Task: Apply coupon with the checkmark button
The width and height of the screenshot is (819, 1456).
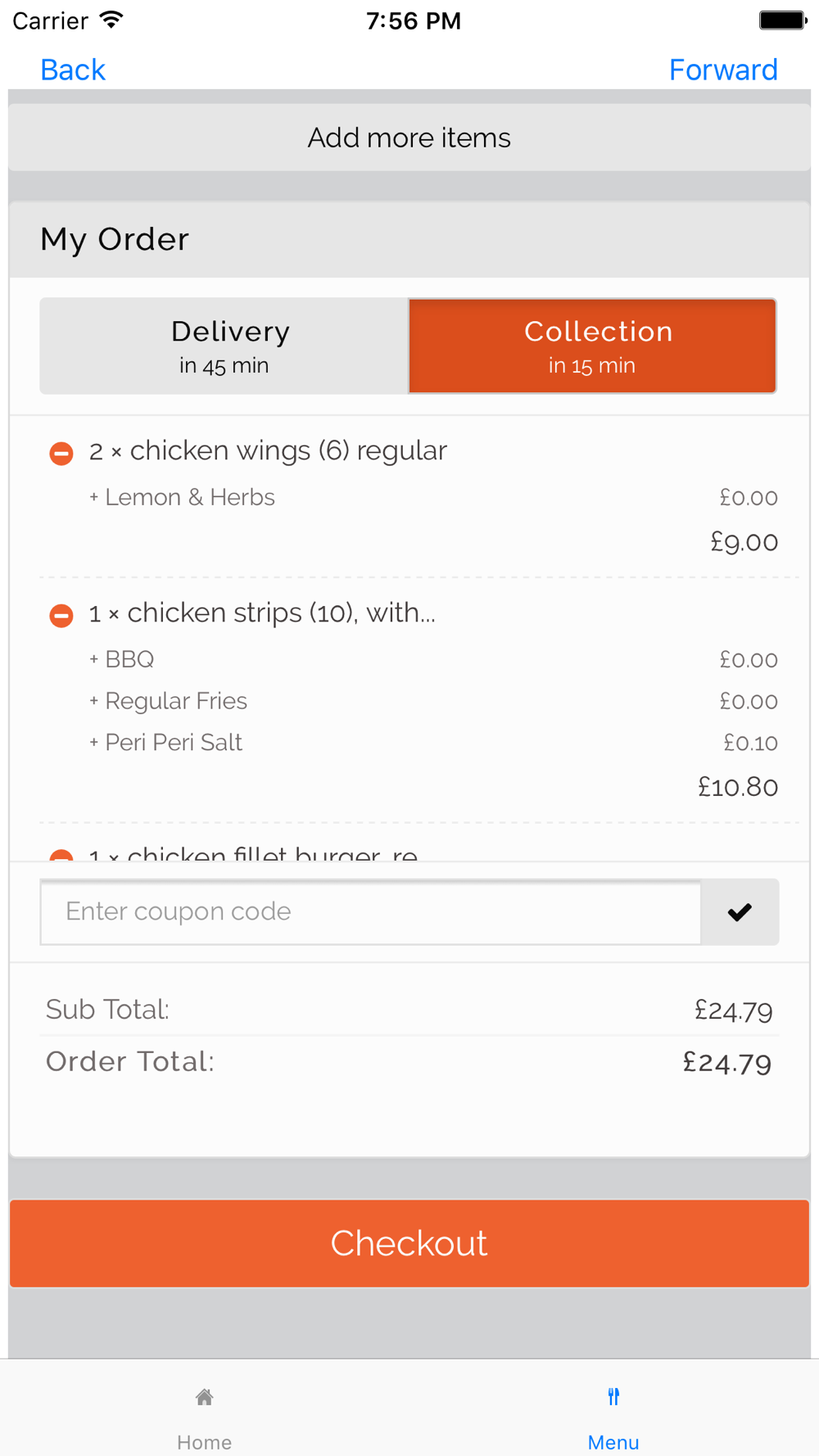Action: (x=740, y=911)
